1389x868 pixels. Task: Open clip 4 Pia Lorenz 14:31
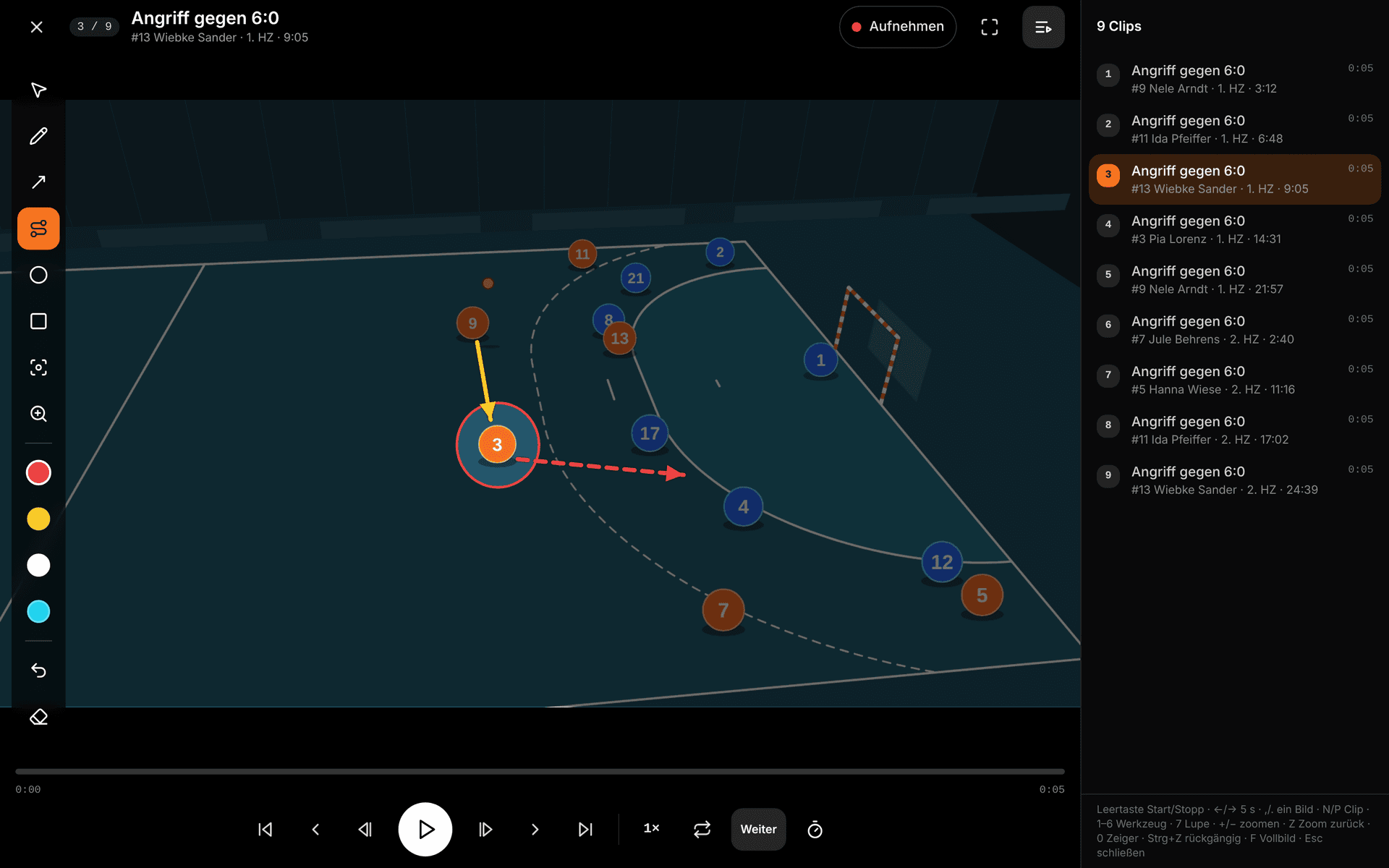point(1235,229)
